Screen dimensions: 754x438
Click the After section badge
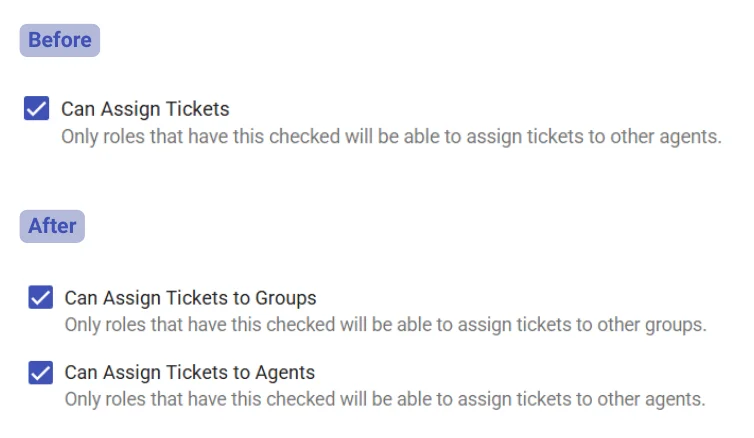[52, 226]
